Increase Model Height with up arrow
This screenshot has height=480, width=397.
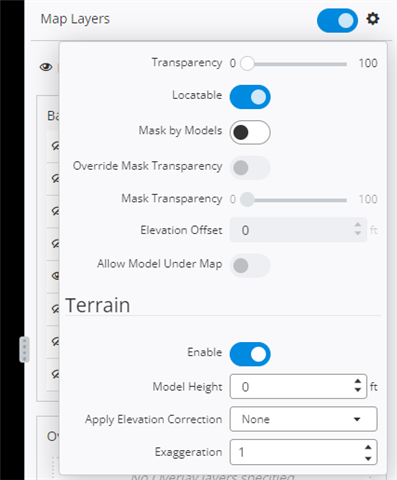coord(358,381)
